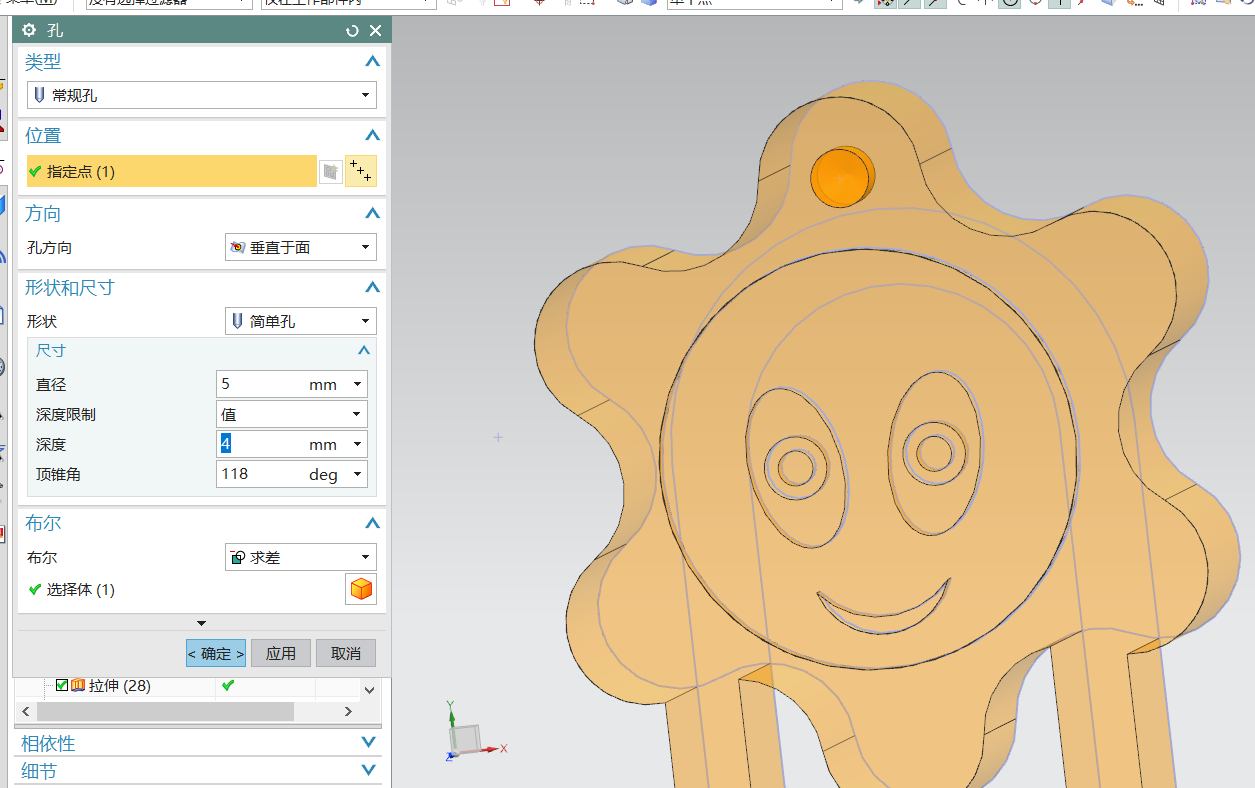Click the point constructor icon with plus signs
This screenshot has width=1255, height=788.
tap(361, 171)
